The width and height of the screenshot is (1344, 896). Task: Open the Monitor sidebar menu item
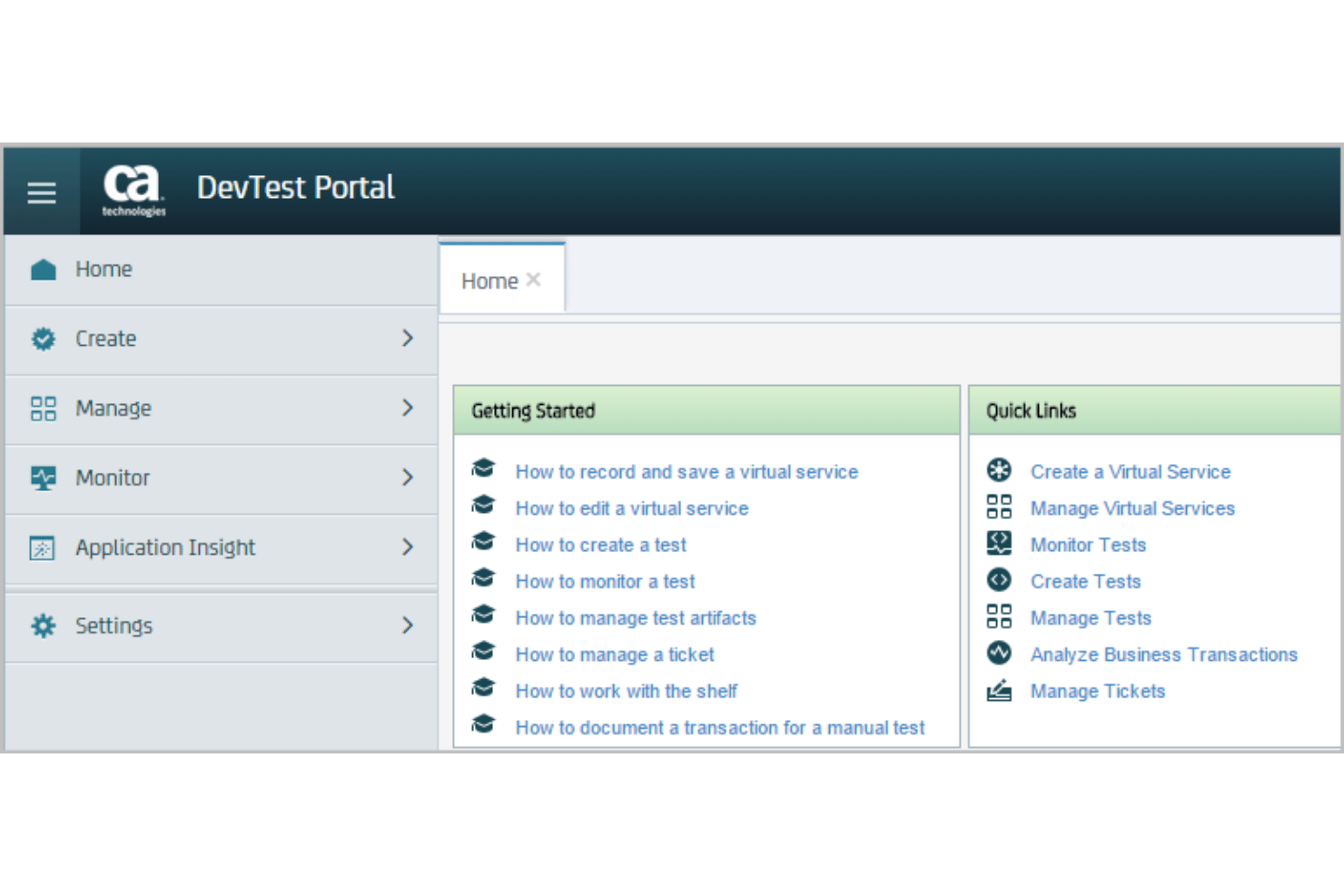point(221,478)
